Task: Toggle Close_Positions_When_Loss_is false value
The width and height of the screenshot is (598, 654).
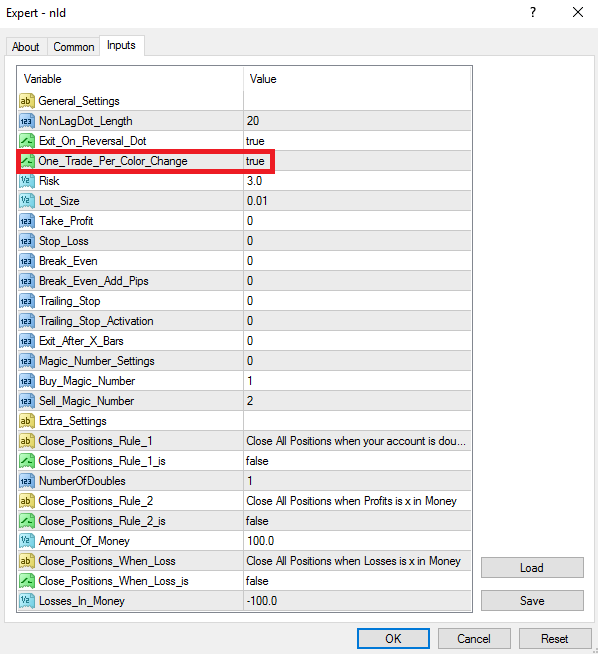Action: point(357,581)
